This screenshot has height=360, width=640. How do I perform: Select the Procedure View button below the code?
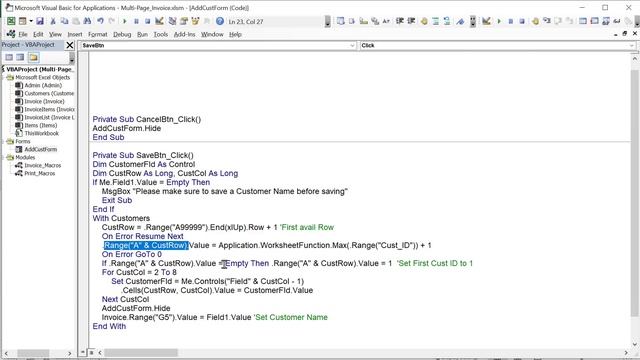(x=83, y=352)
